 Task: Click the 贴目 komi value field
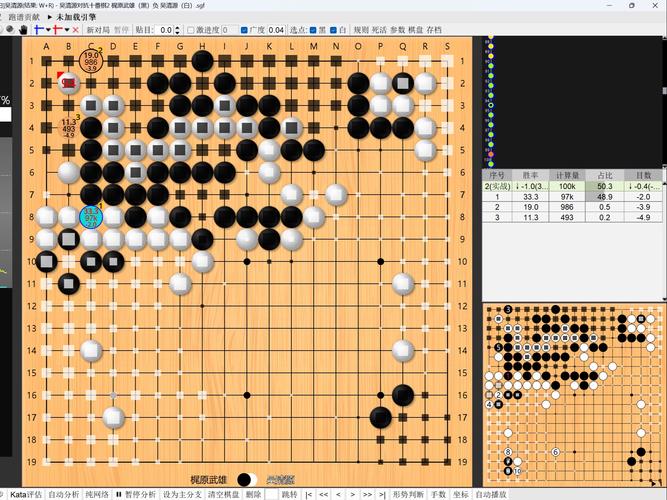click(x=165, y=30)
